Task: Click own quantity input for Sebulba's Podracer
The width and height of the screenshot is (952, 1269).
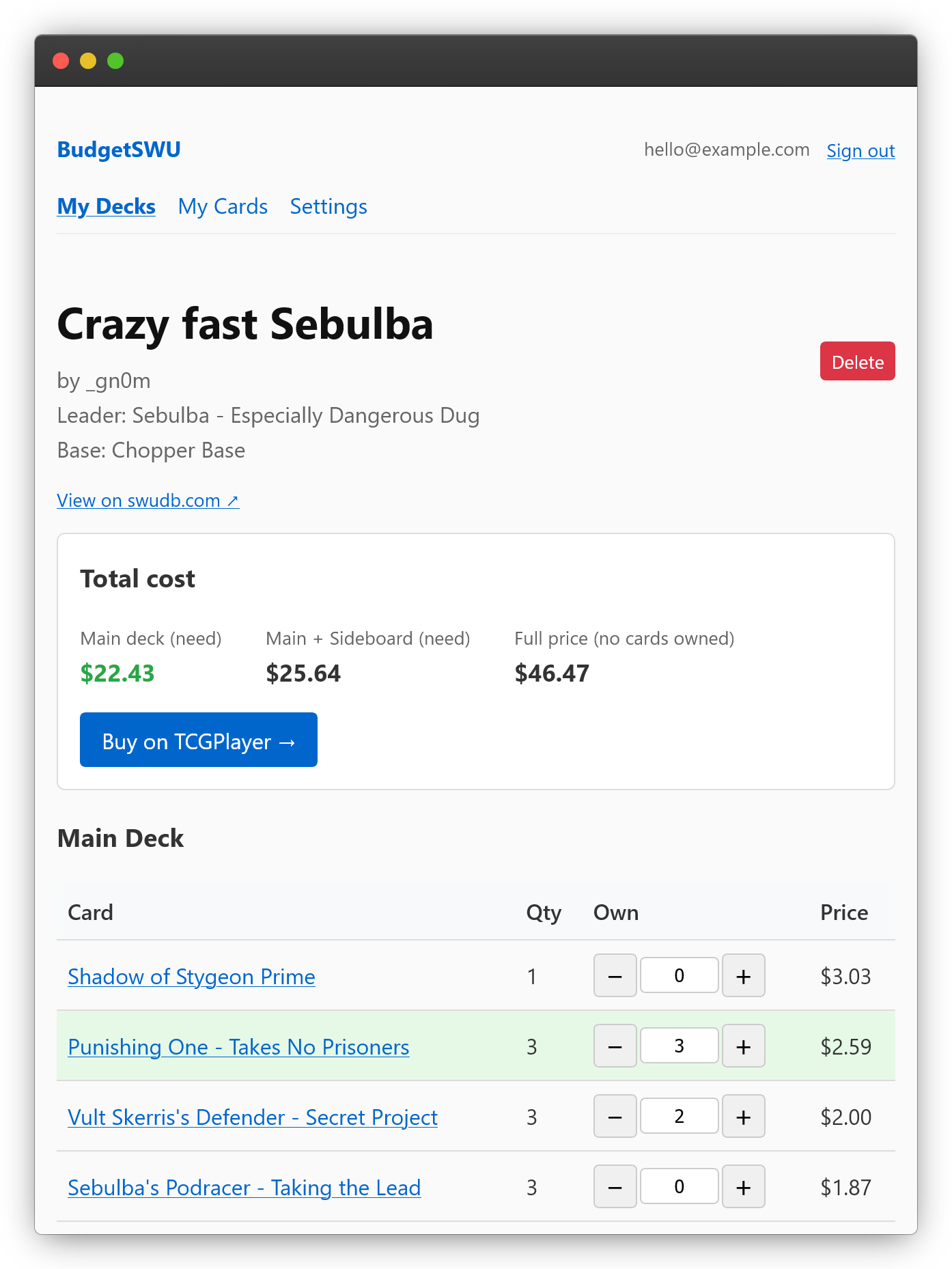Action: [x=679, y=1187]
